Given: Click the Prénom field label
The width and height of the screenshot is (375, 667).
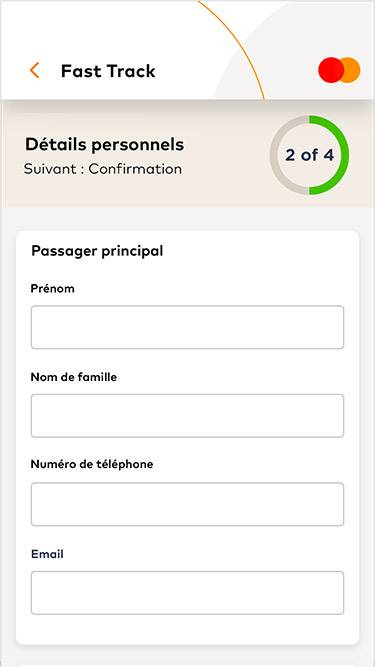Looking at the screenshot, I should point(53,288).
